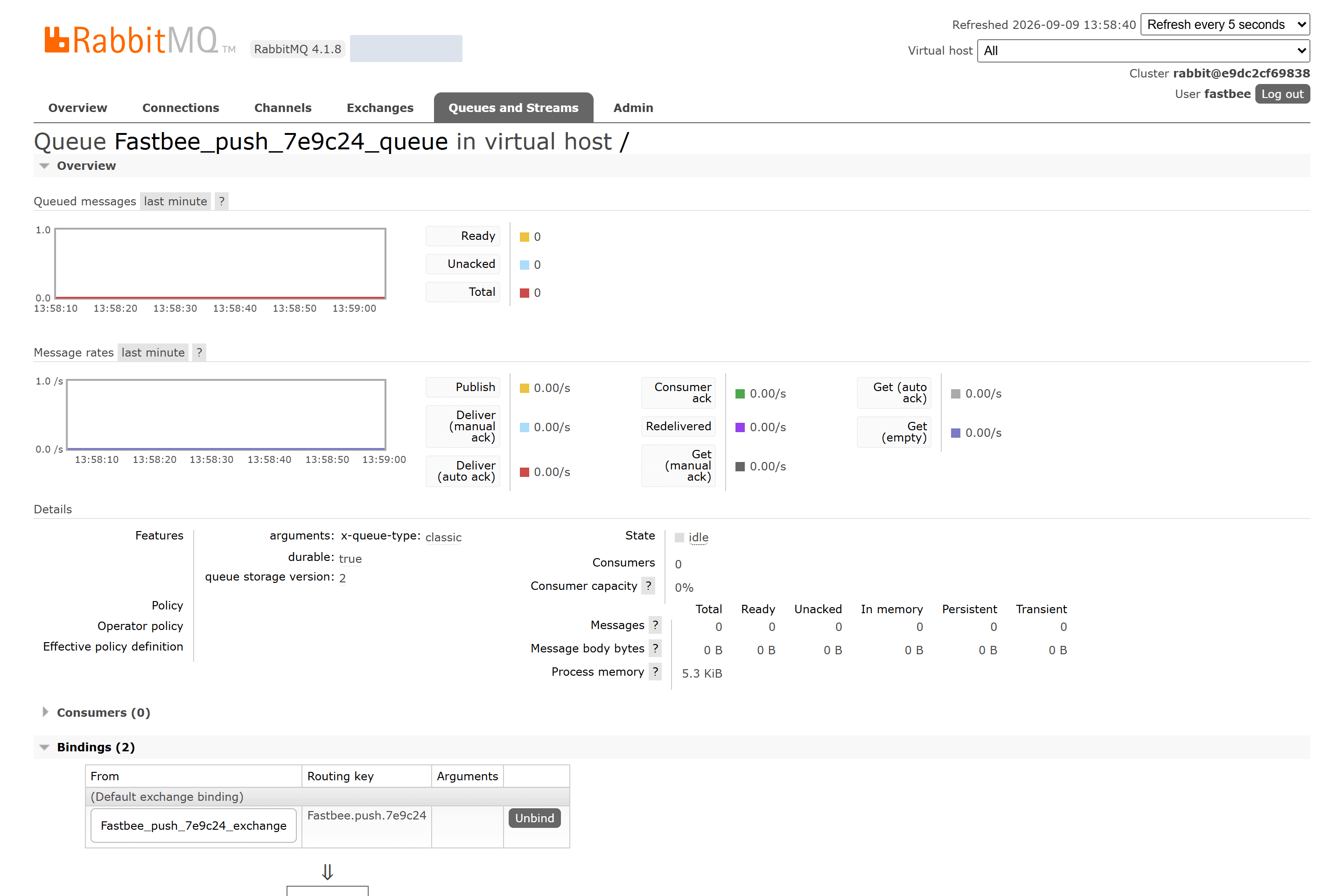Click the 0% consumer capacity value
The image size is (1344, 896).
point(684,588)
